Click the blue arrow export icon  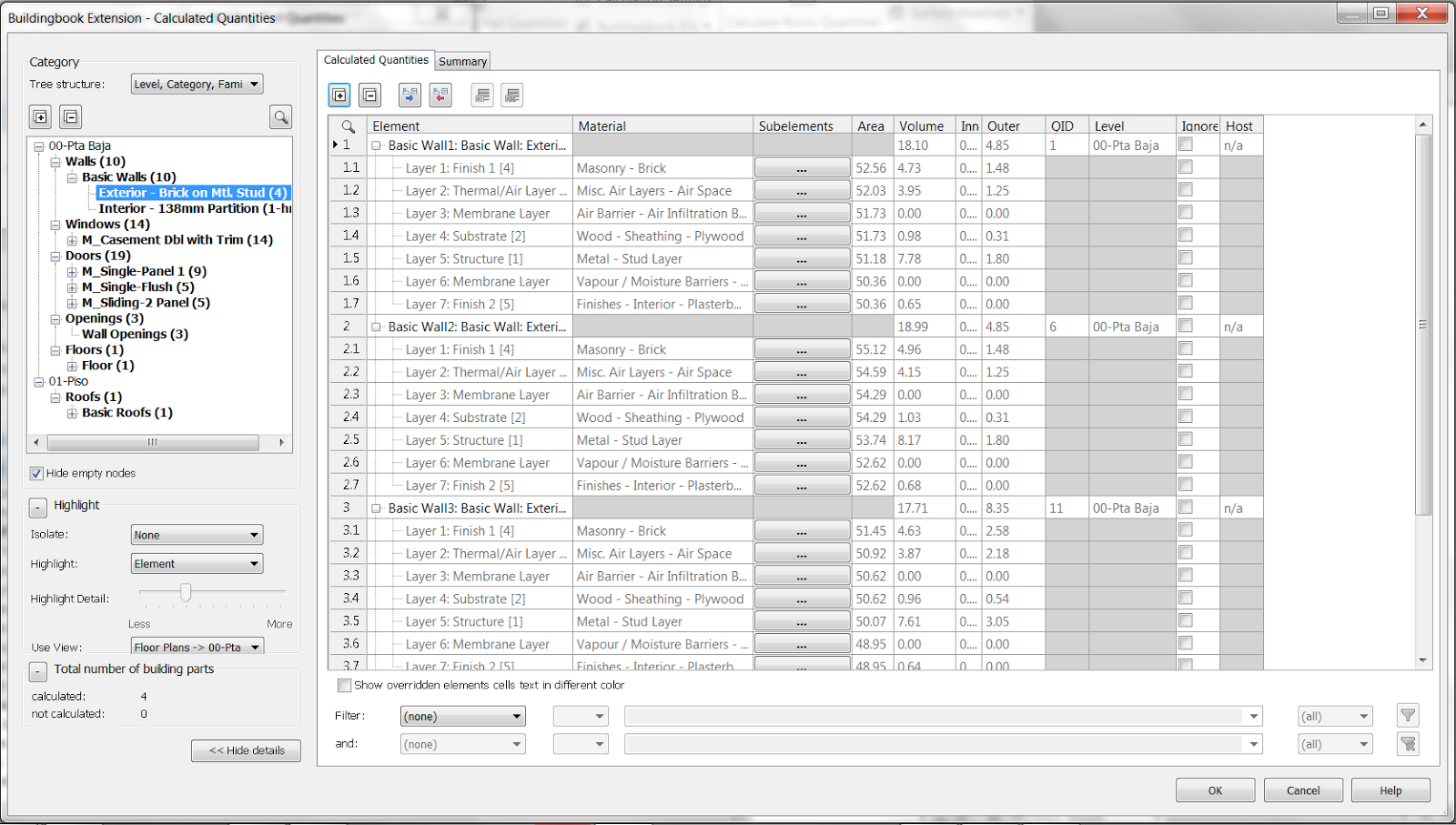(409, 95)
